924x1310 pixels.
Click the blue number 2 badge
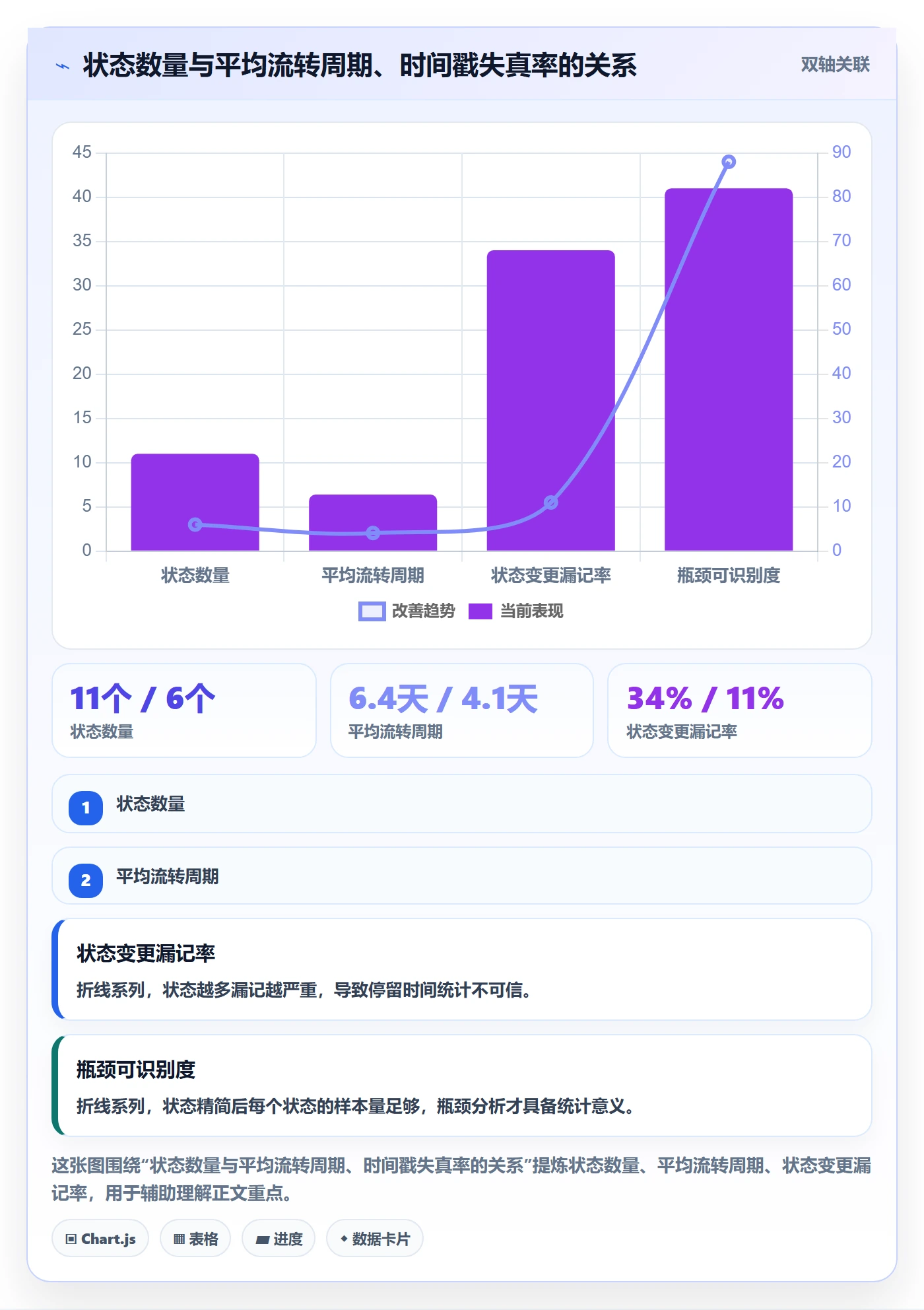[86, 880]
